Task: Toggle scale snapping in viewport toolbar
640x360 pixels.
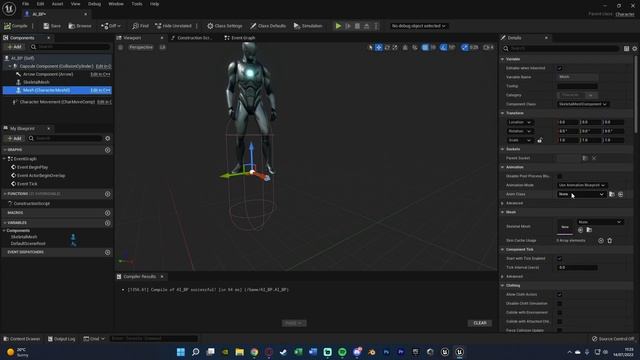Action: coord(464,47)
